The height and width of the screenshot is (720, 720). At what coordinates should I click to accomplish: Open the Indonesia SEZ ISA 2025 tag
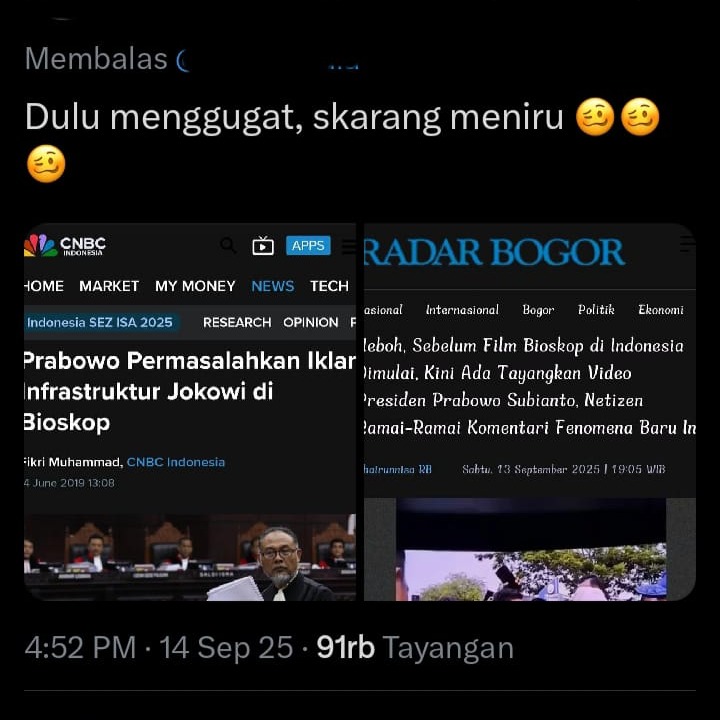coord(100,322)
